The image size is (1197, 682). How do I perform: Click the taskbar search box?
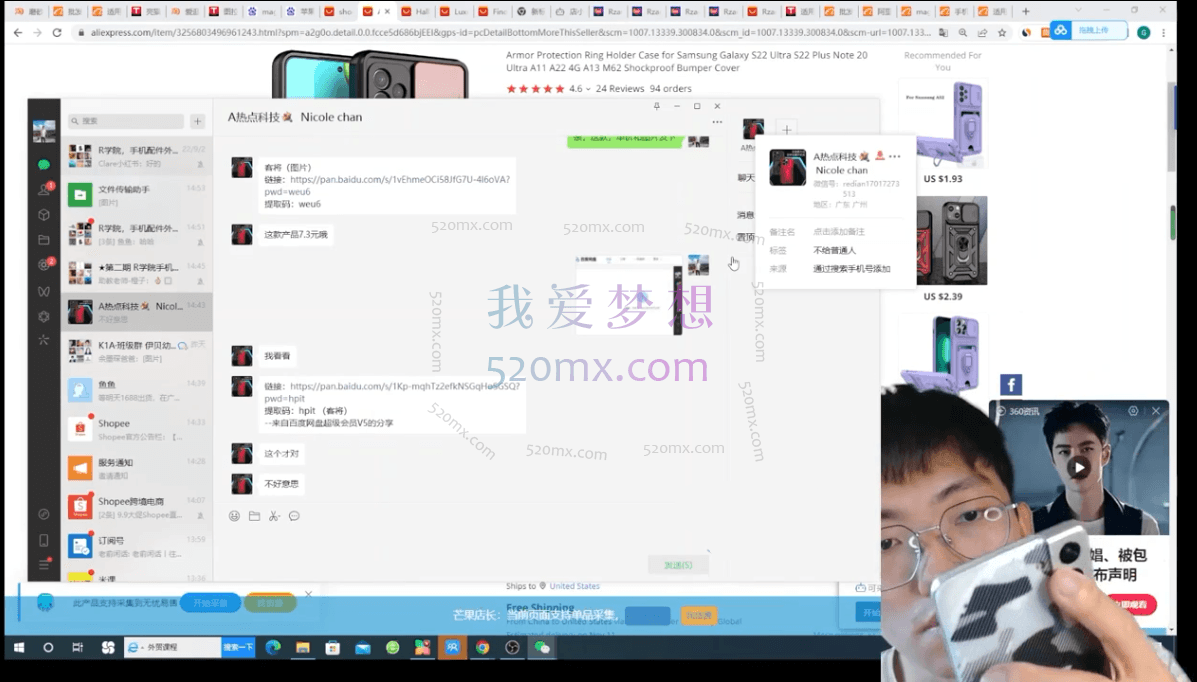click(173, 648)
